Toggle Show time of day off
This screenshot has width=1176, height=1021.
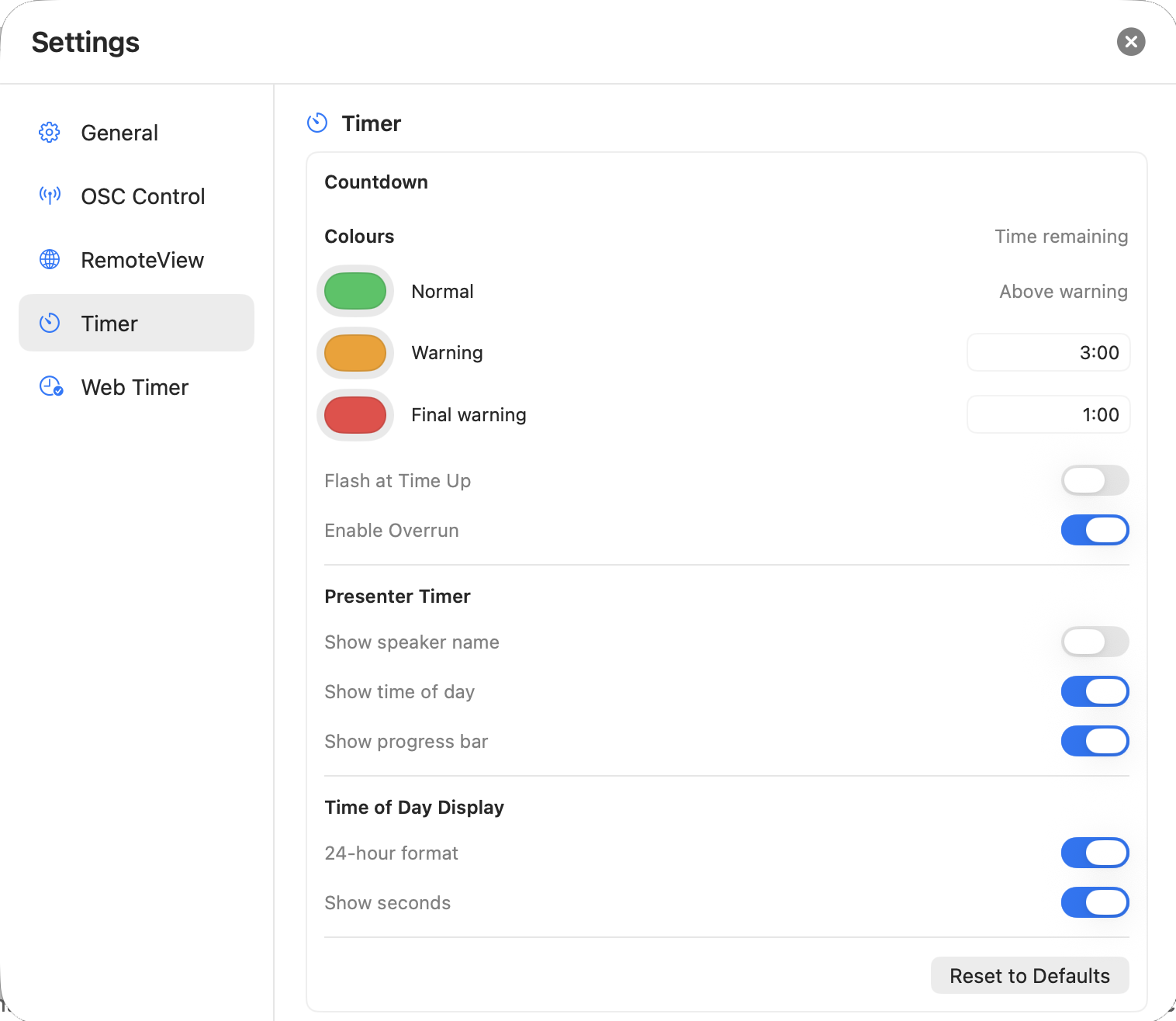pos(1095,692)
